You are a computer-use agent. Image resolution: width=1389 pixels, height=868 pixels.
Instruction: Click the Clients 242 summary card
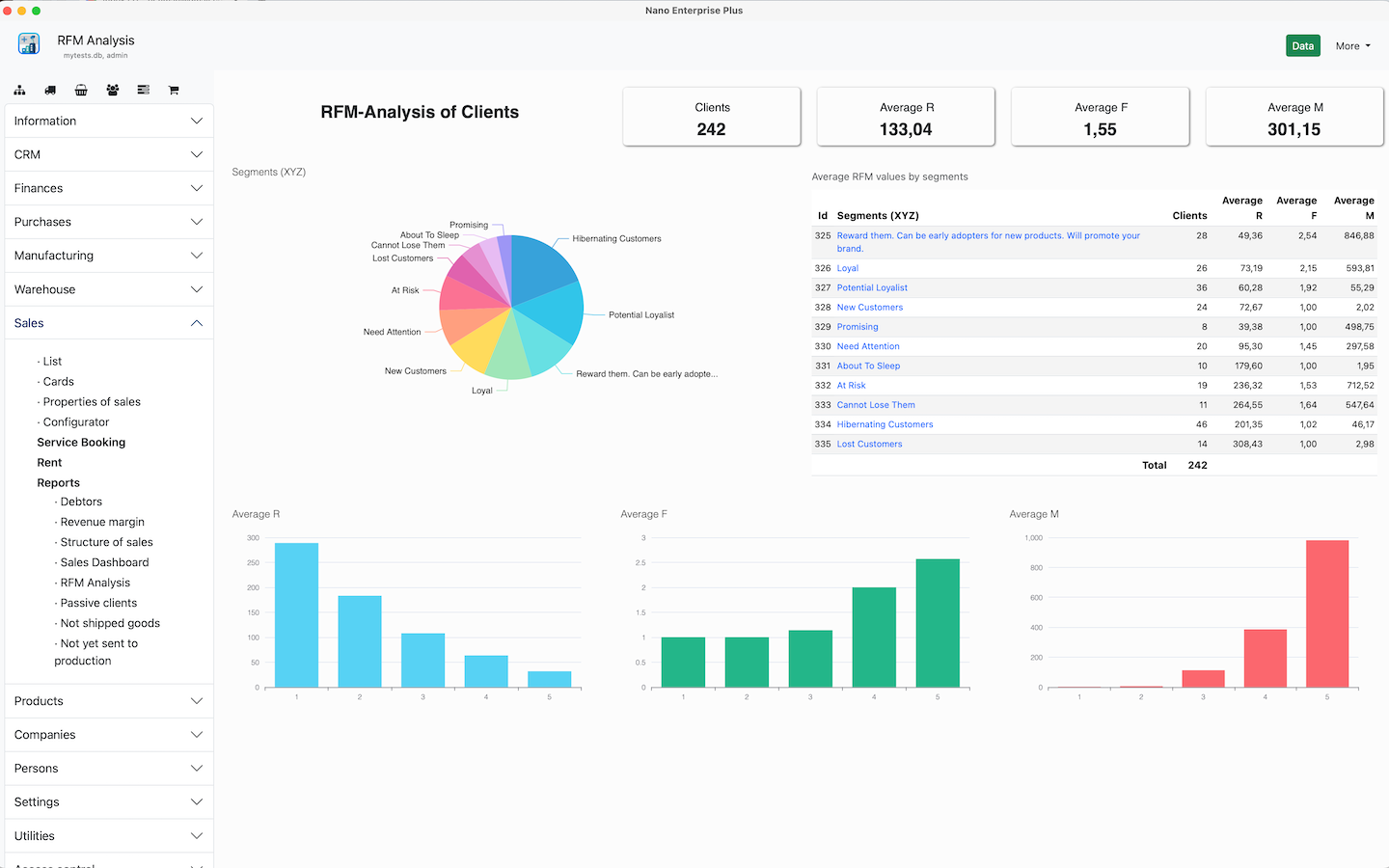(712, 117)
